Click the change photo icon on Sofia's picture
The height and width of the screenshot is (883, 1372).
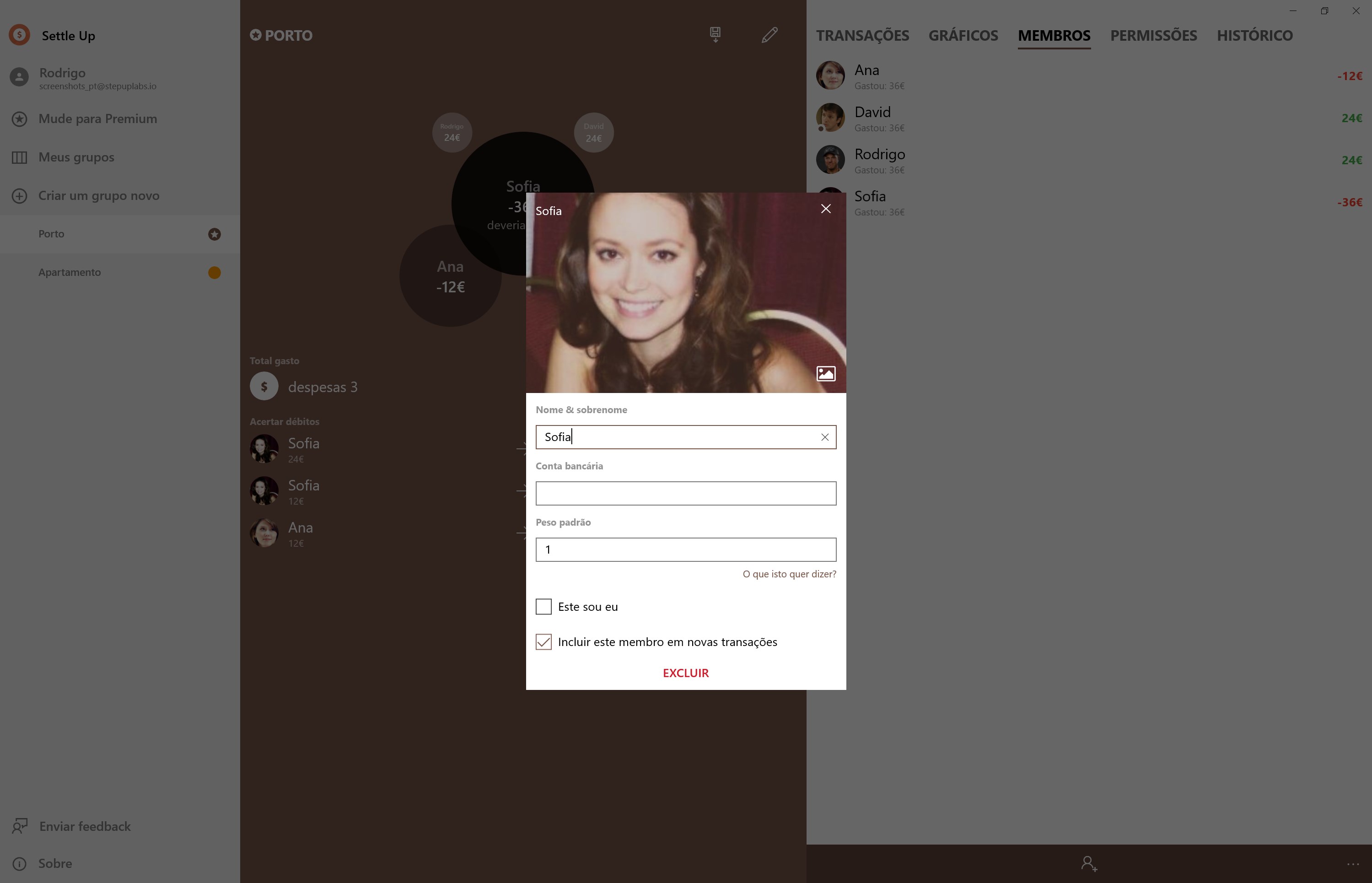826,374
